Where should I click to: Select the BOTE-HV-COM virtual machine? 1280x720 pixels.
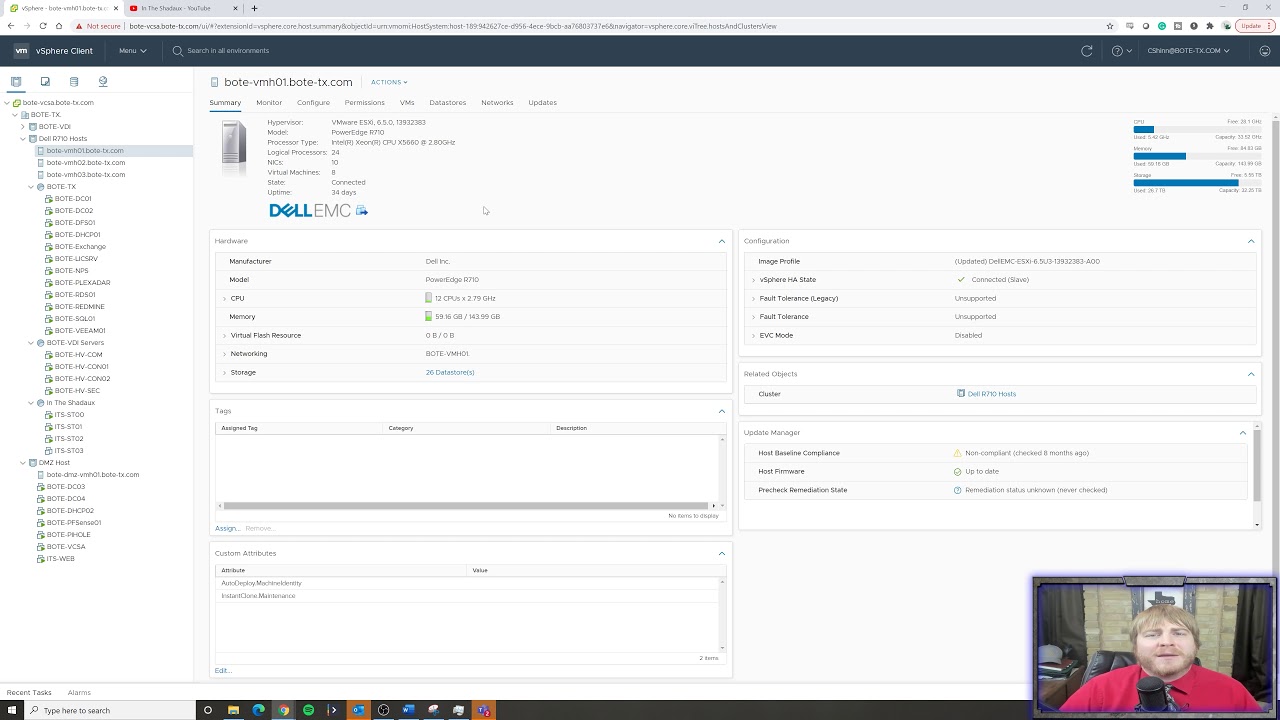tap(78, 355)
